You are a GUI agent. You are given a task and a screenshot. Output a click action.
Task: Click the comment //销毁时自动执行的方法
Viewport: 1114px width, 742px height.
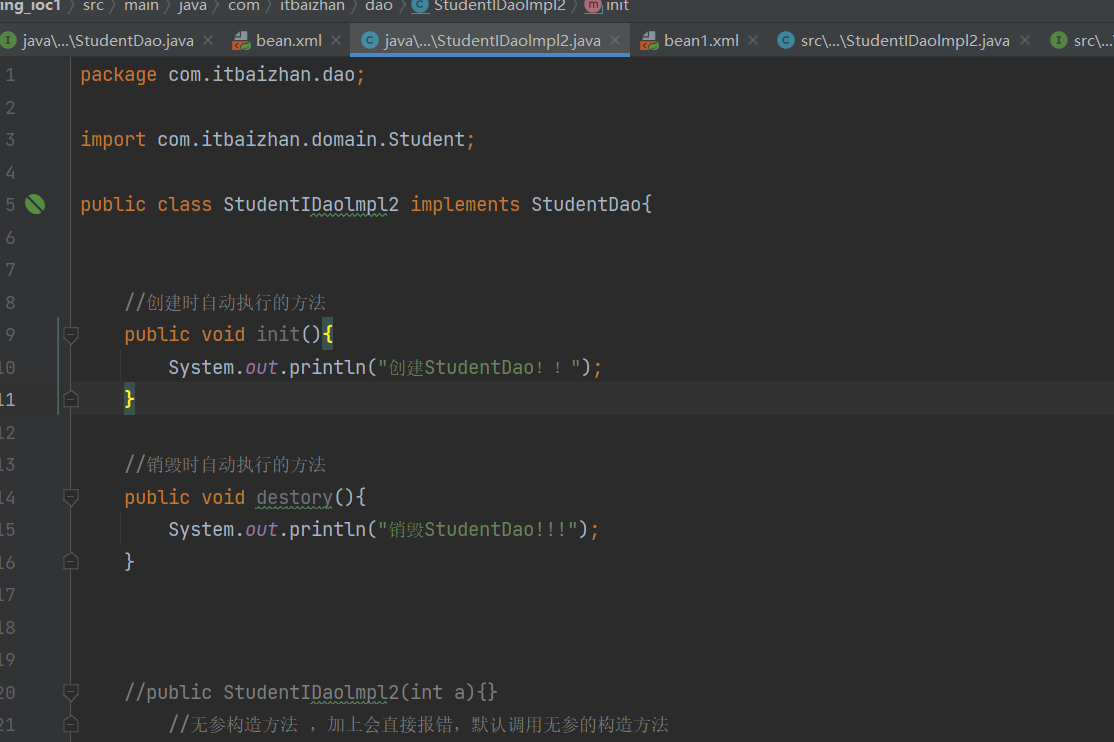click(225, 465)
